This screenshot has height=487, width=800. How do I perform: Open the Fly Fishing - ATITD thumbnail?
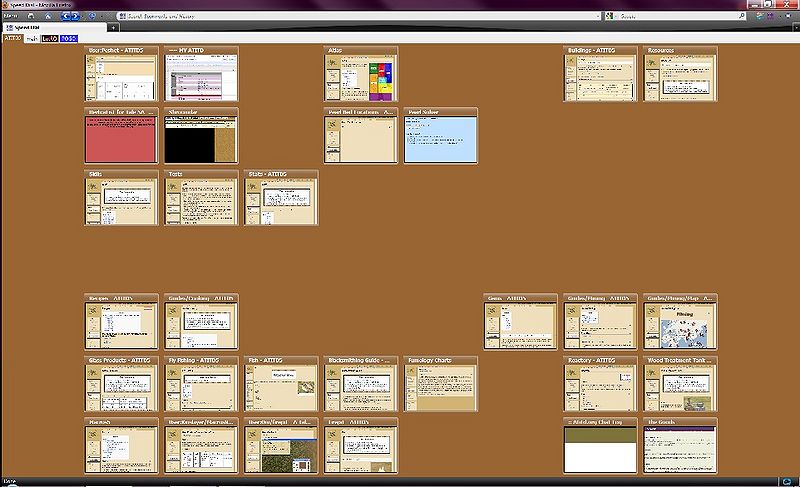coord(201,384)
